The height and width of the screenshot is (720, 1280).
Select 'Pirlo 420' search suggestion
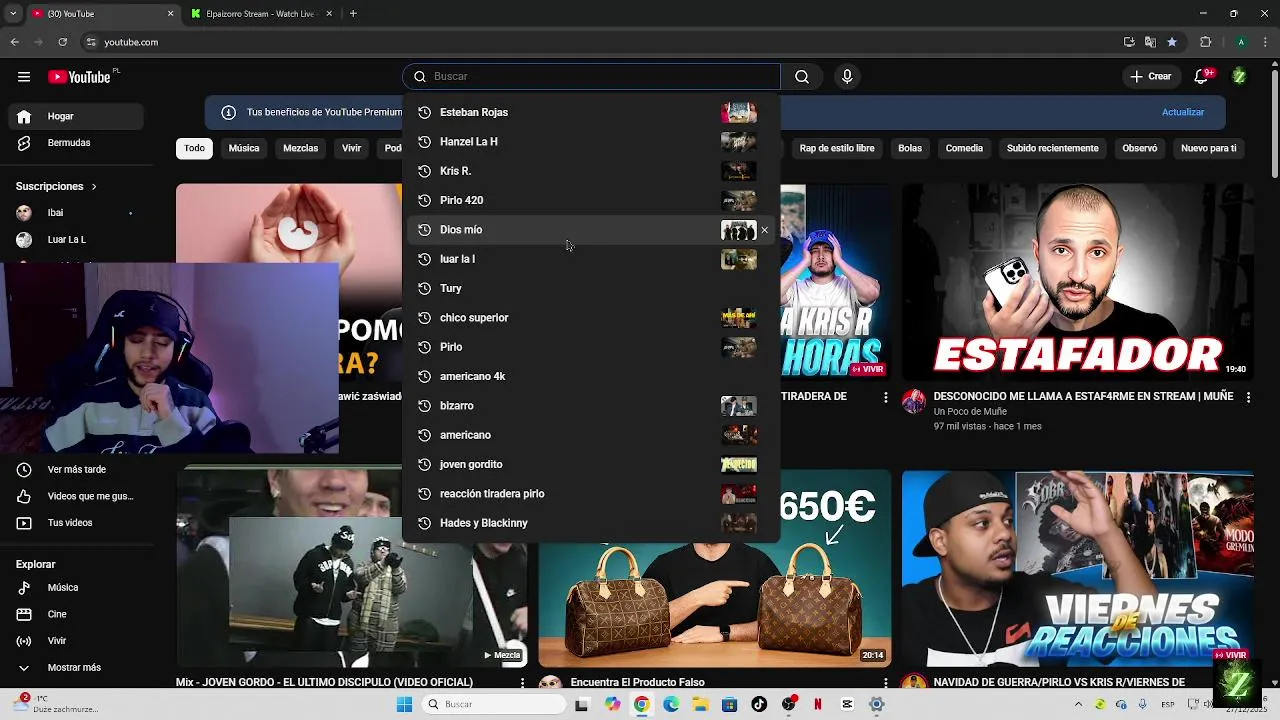point(590,200)
